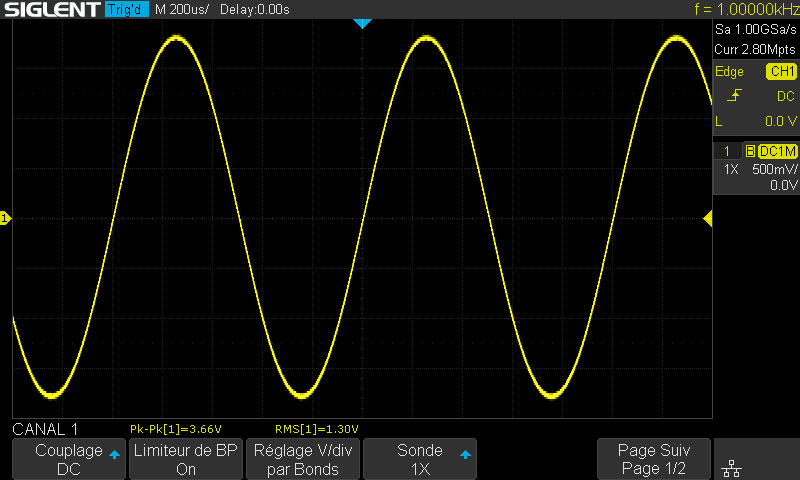Viewport: 800px width, 480px height.
Task: Select Réglage V/div par Bonds
Action: 303,459
